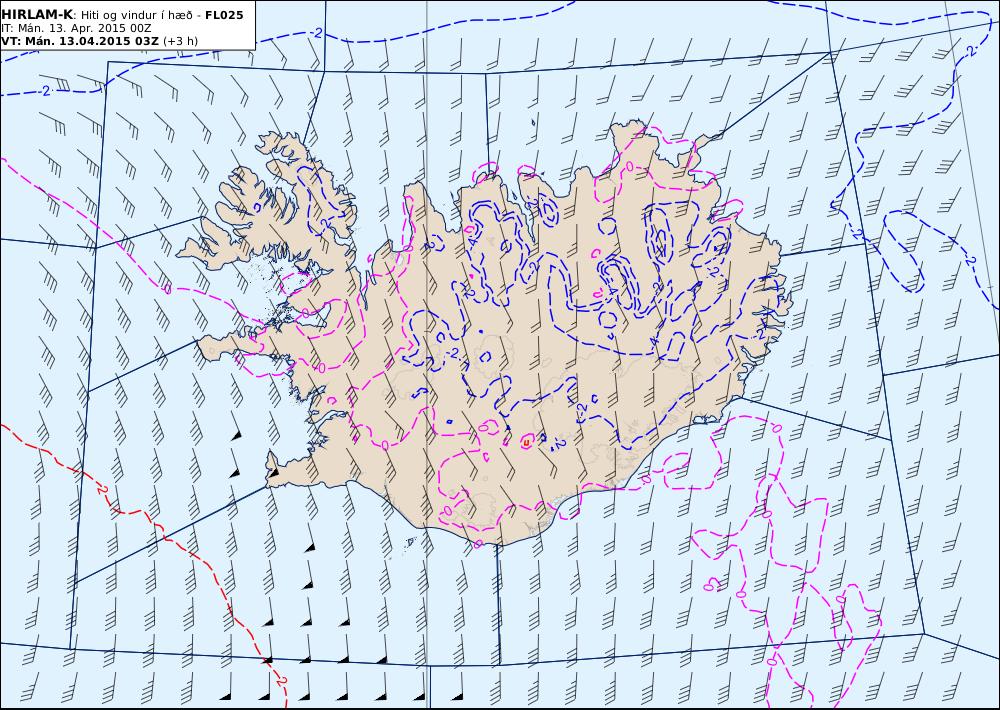Click the 'IT: Mán. 13. Apr. 2015 00Z' line

pyautogui.click(x=77, y=28)
